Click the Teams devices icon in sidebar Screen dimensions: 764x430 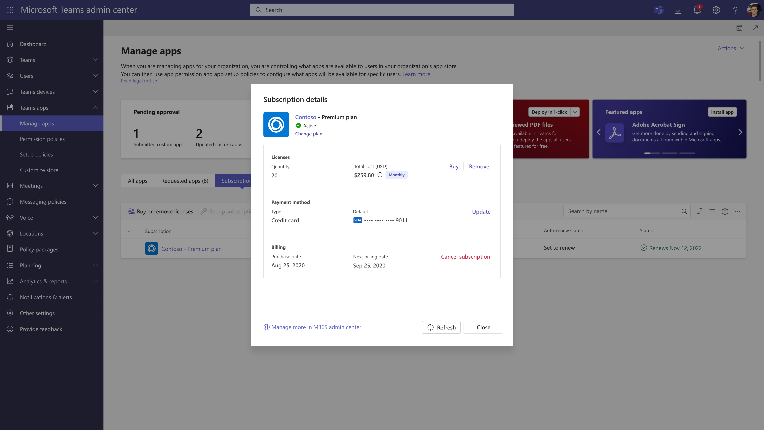point(10,92)
